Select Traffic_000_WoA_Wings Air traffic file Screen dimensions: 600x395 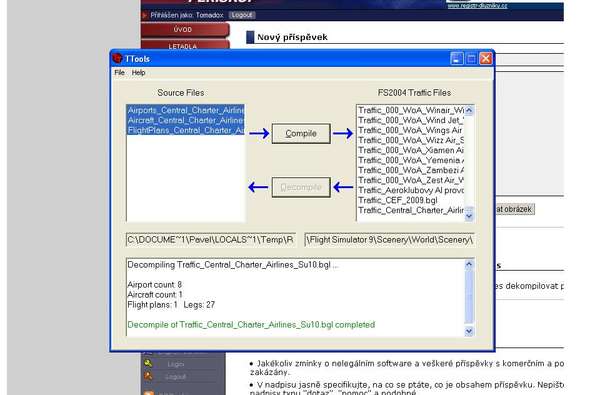point(411,130)
